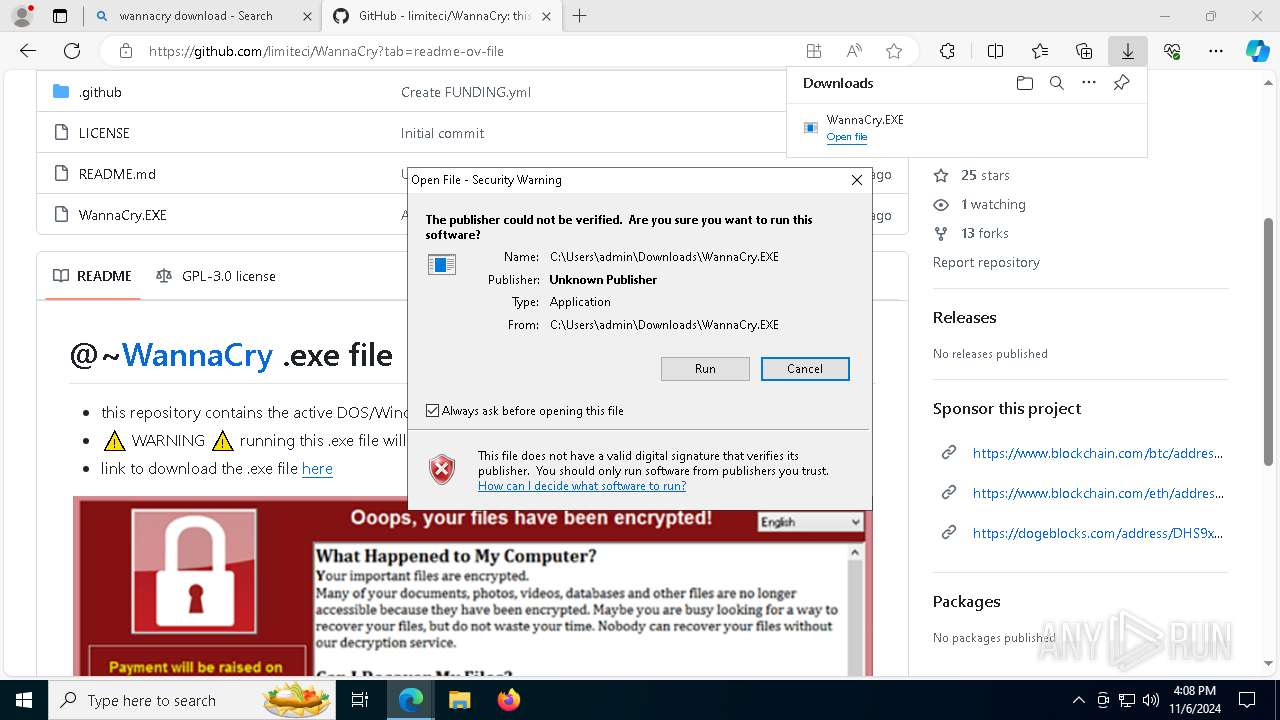Select the GitHub limiteci/WannaCry tab
1280x720 pixels.
coord(442,16)
